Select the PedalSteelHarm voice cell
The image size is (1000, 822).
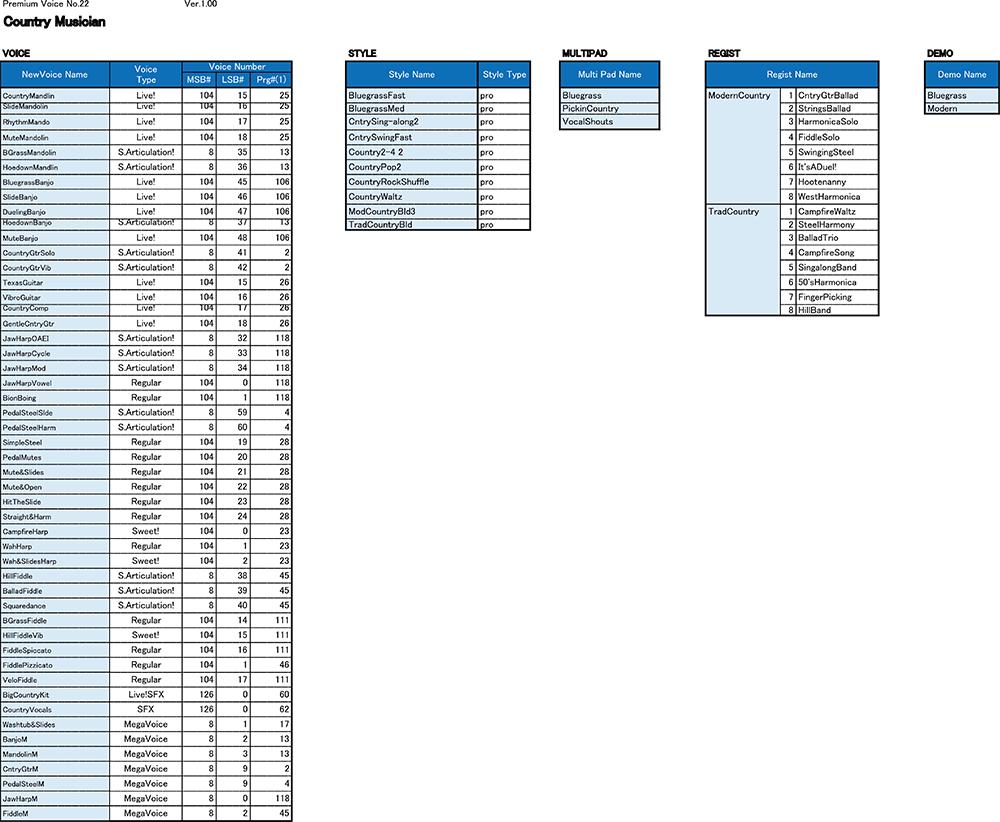click(55, 428)
